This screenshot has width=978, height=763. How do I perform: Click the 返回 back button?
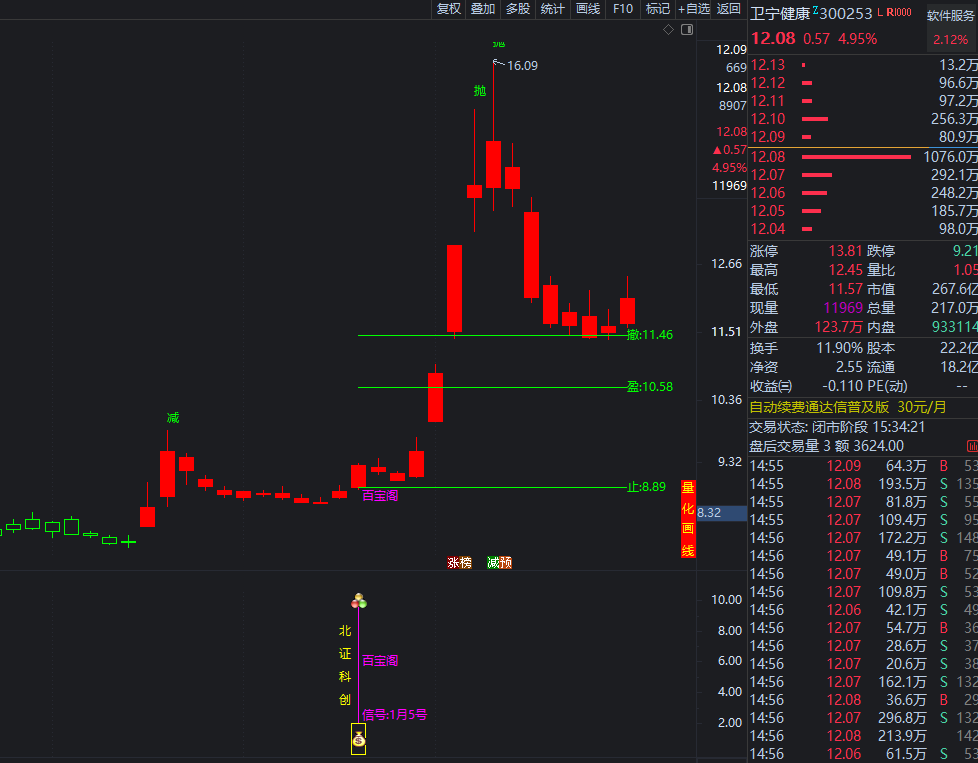pyautogui.click(x=729, y=9)
